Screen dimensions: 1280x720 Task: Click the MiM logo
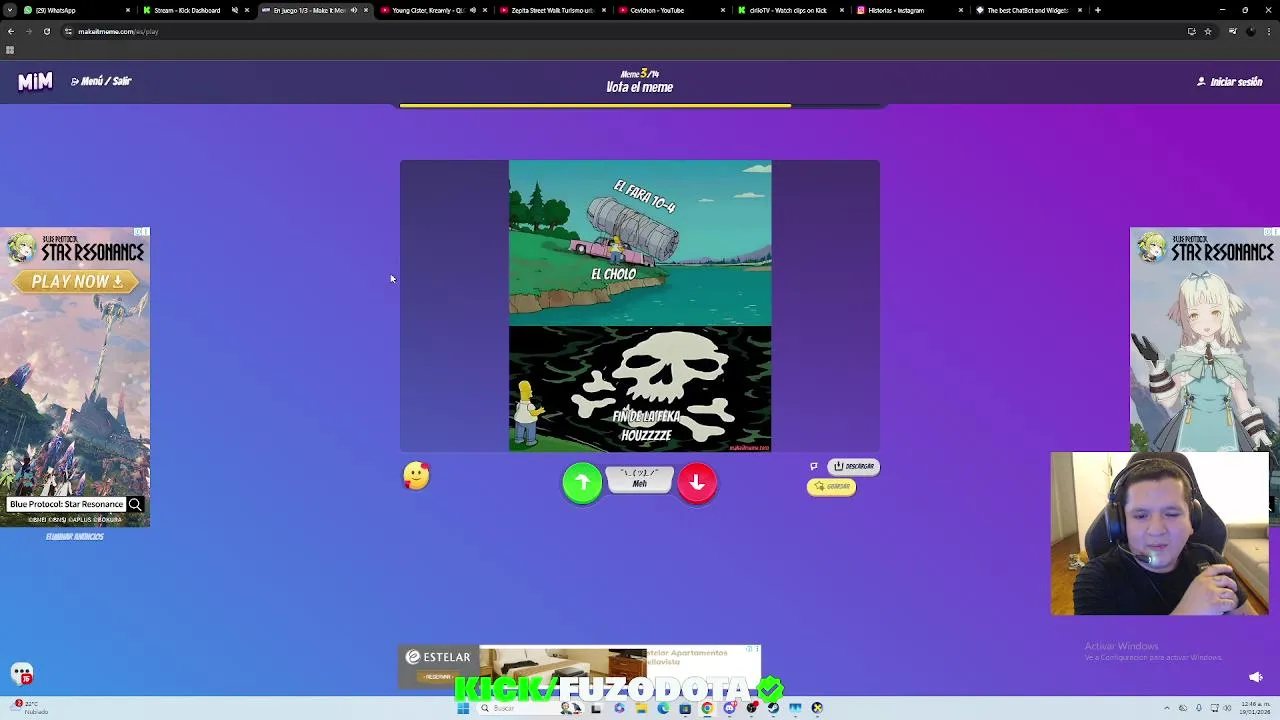coord(35,81)
